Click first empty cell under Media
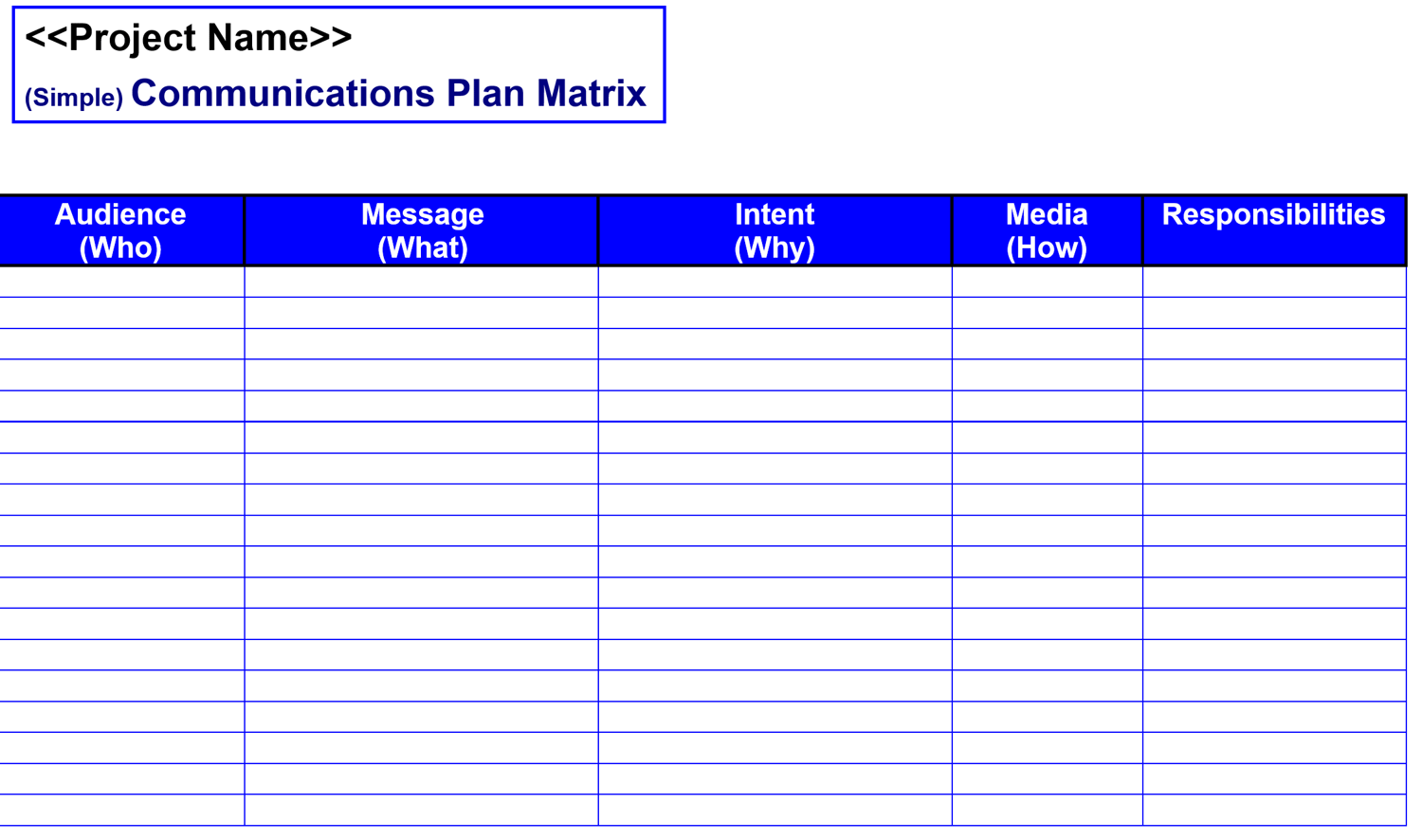 (x=1047, y=282)
